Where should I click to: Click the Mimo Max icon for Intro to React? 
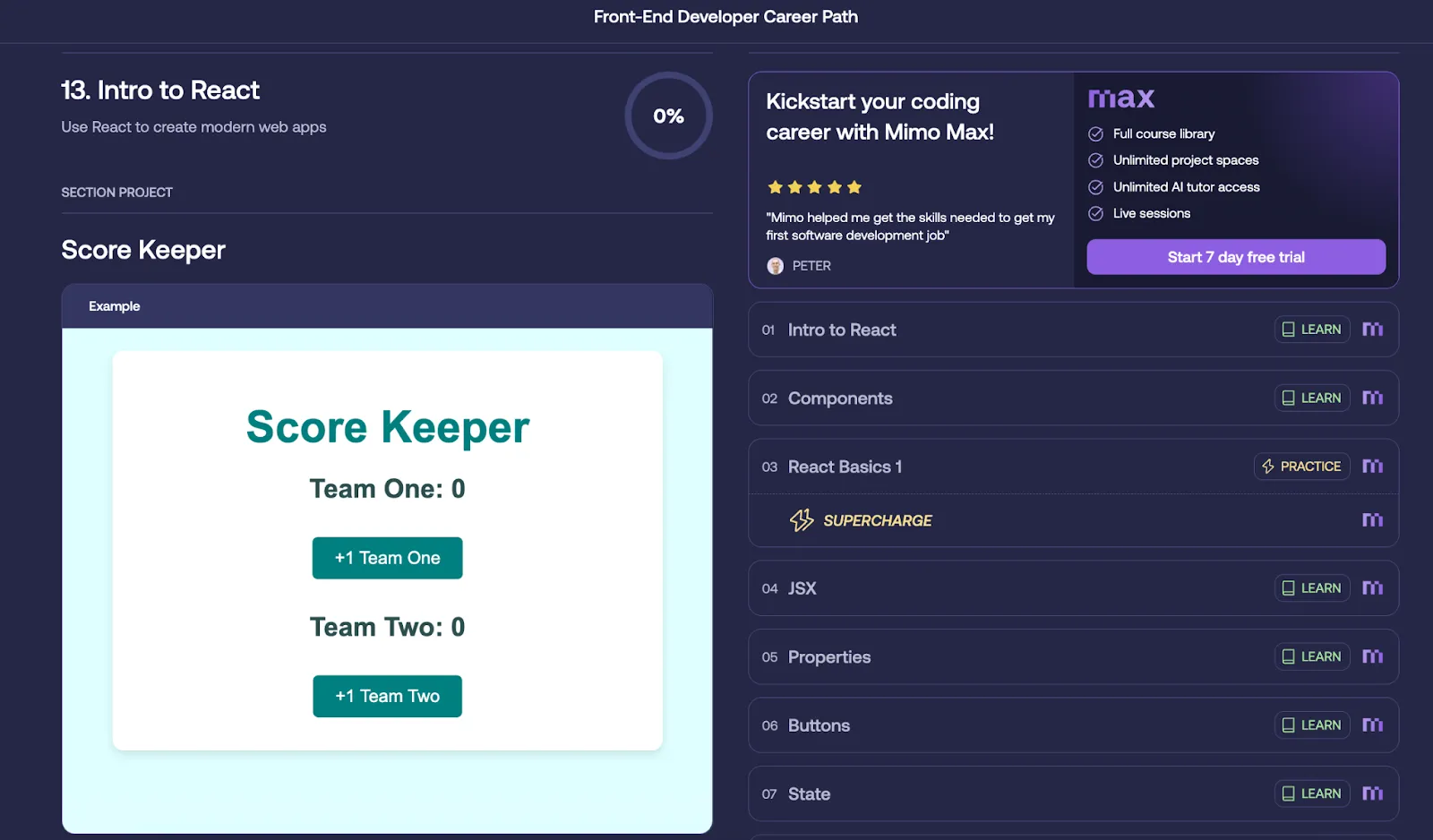1372,330
